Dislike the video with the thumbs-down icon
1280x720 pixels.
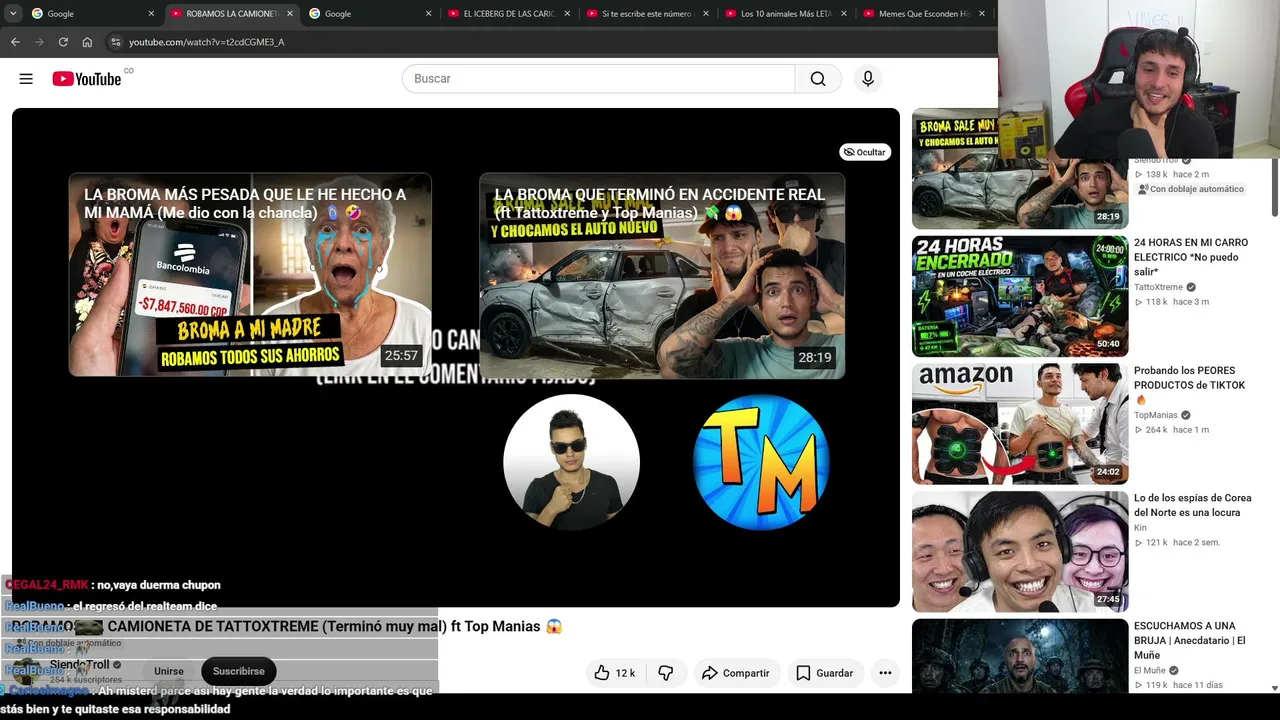pyautogui.click(x=666, y=673)
